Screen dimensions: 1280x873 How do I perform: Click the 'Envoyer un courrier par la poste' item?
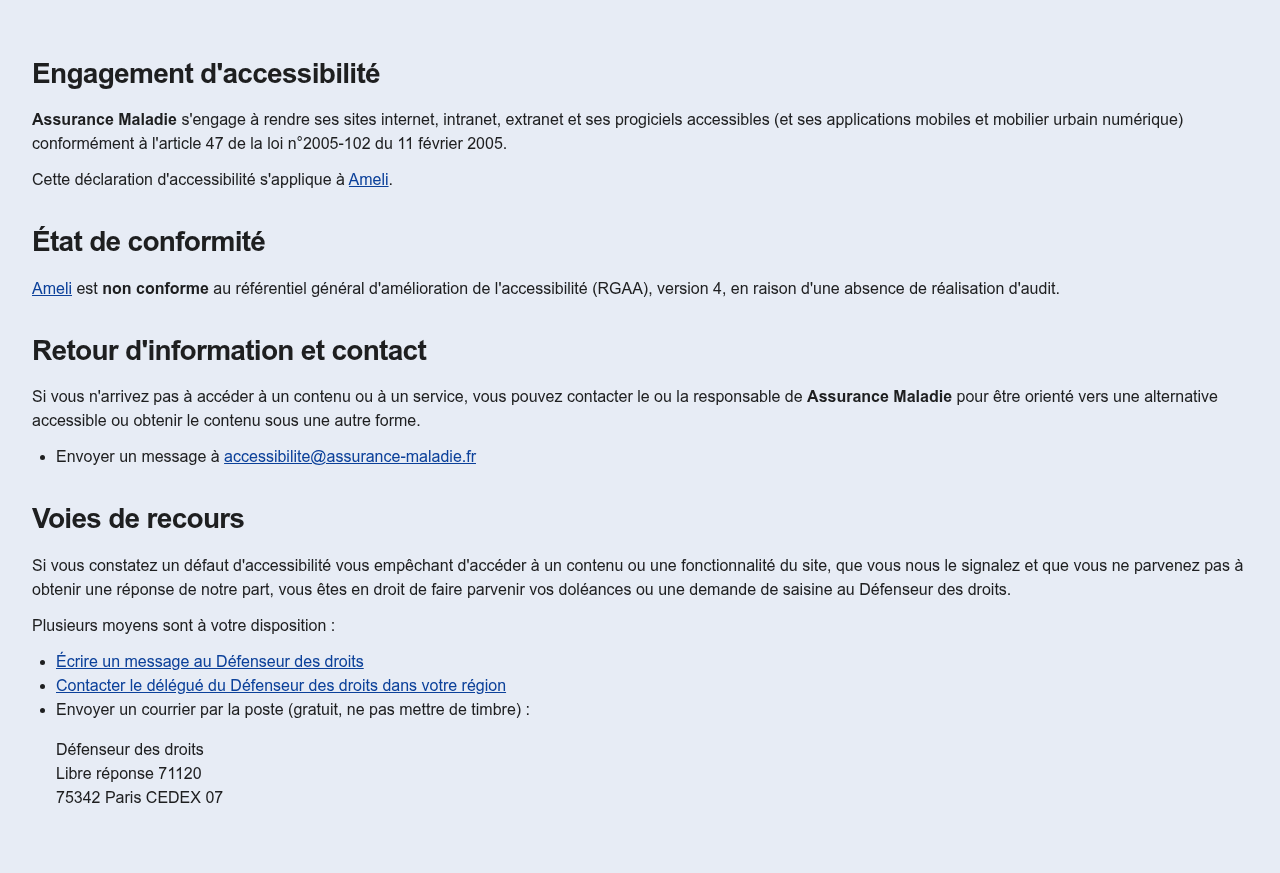coord(293,710)
